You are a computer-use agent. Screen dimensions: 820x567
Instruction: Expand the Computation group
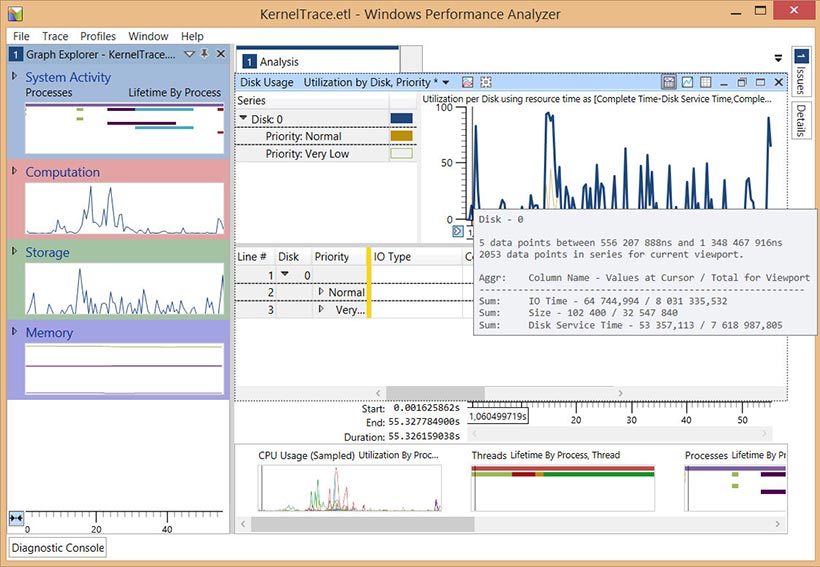point(15,171)
